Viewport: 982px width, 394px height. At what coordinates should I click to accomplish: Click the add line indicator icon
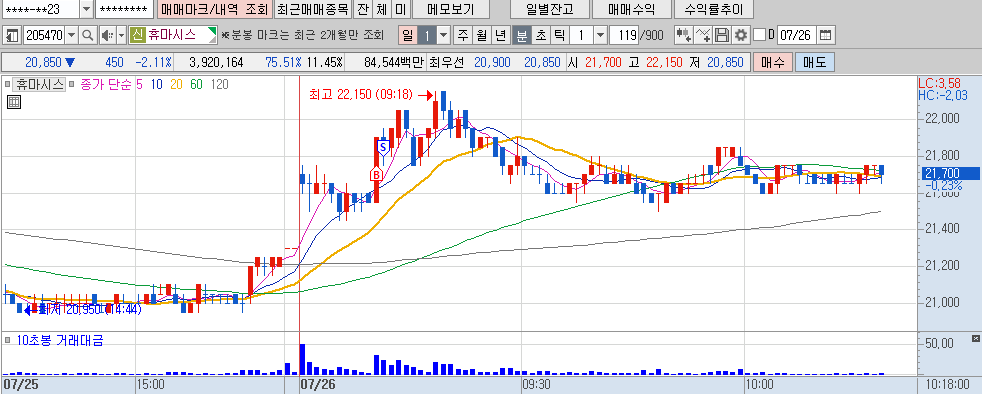pos(703,35)
